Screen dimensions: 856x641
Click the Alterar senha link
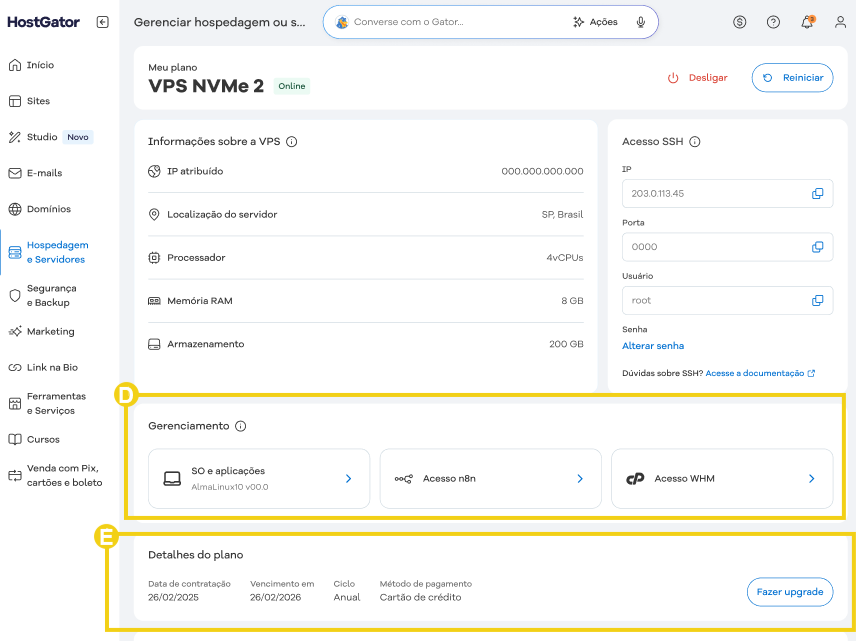point(653,346)
